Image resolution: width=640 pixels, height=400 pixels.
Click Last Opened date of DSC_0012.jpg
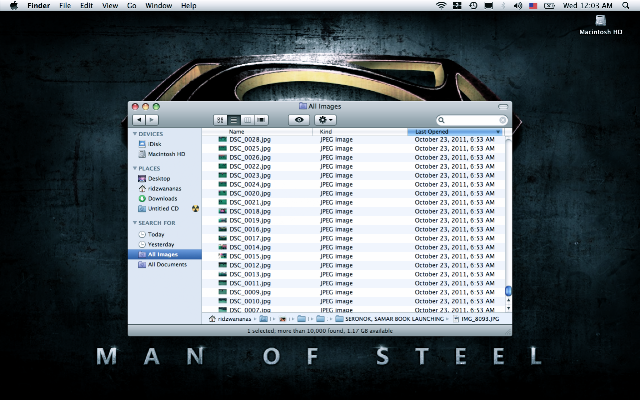(x=454, y=265)
